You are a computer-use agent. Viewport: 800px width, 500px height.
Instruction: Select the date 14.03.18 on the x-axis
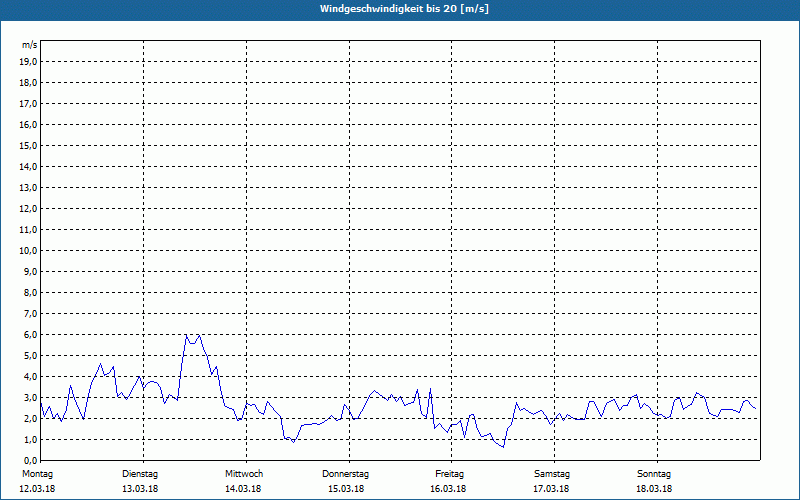(x=244, y=489)
